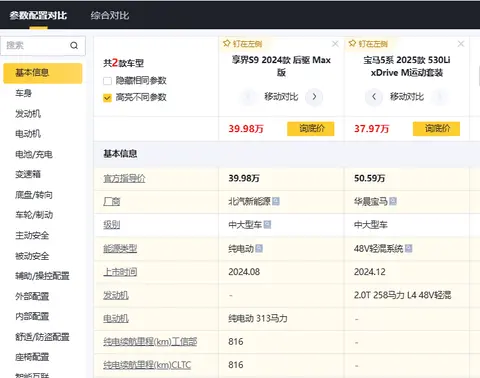Screen dimensions: 480x378
Task: Click 询底价 button for 宝马5系
Action: pos(436,129)
